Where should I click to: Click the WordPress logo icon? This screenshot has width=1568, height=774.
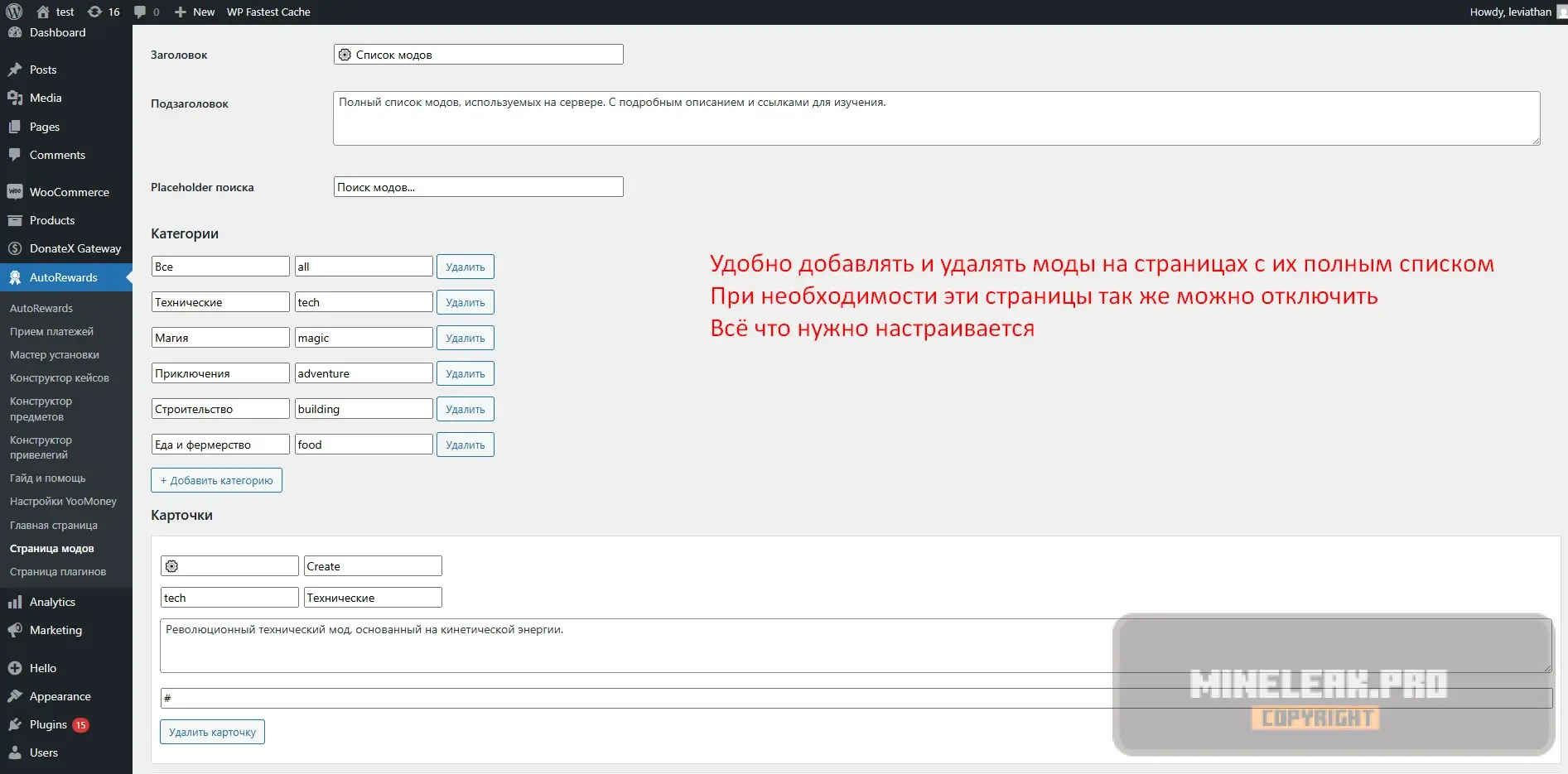(x=14, y=12)
